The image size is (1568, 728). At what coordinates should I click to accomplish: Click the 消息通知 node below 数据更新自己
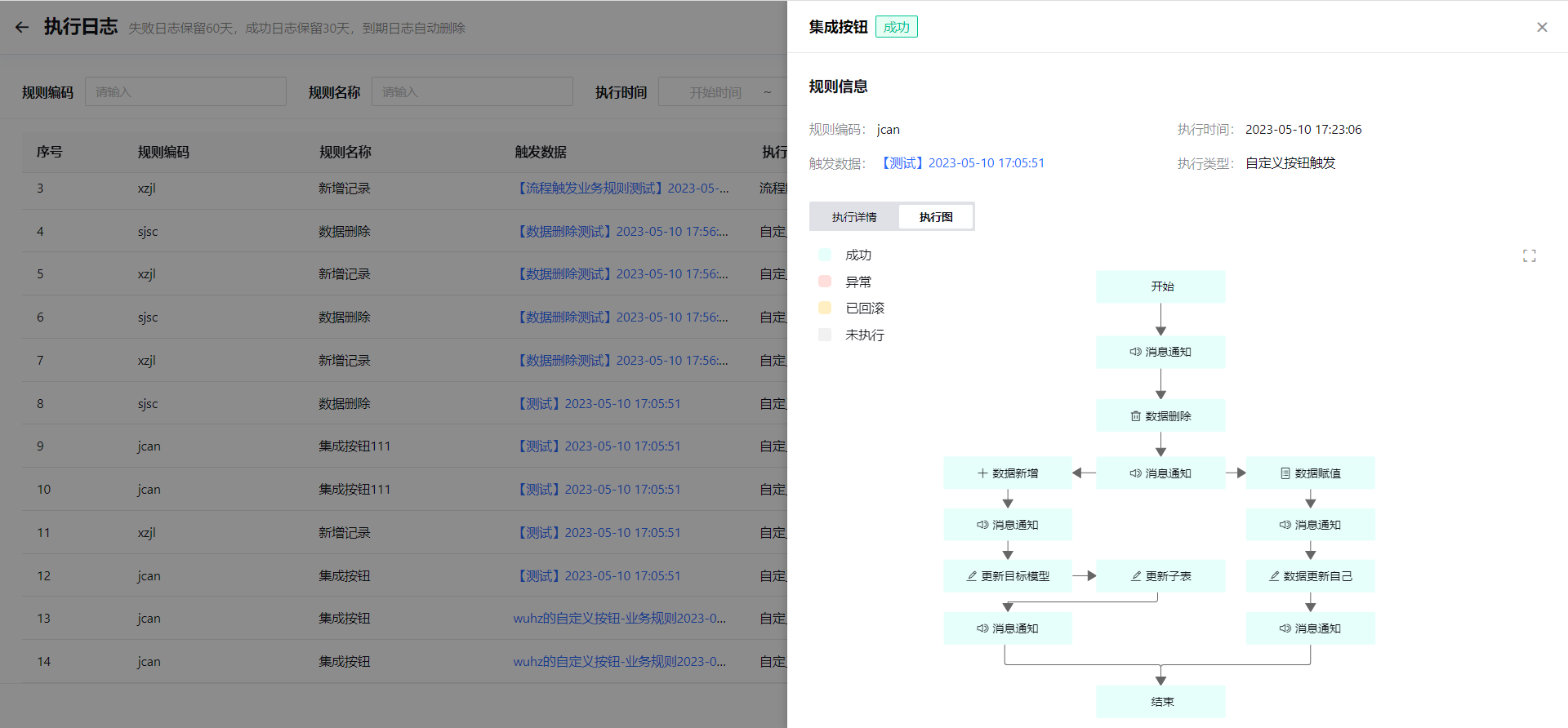click(1310, 628)
